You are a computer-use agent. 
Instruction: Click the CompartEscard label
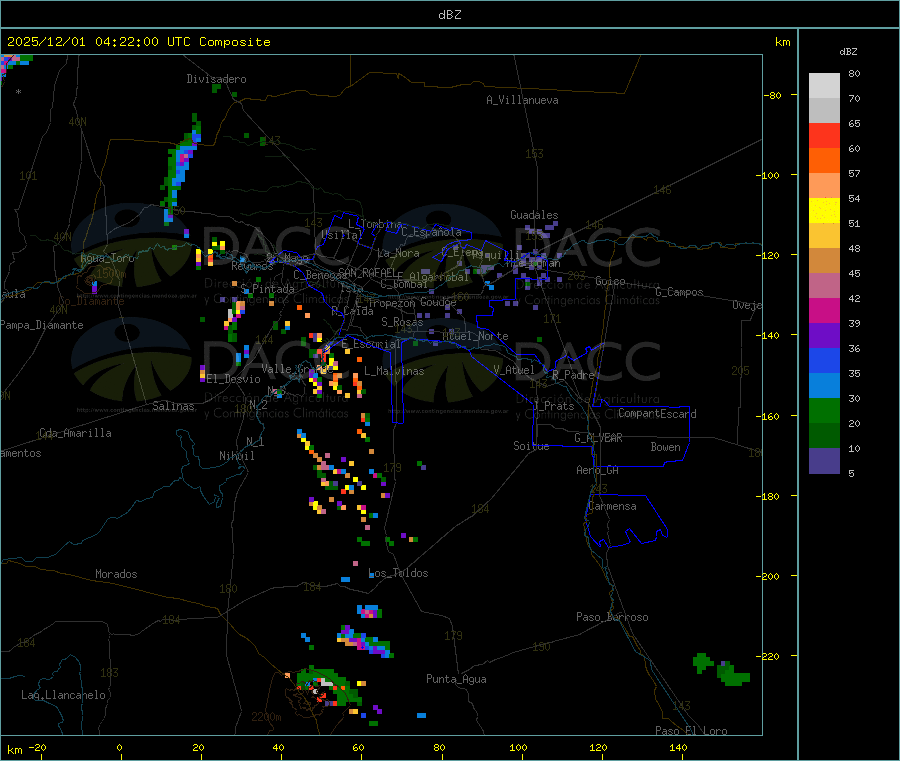pyautogui.click(x=657, y=414)
